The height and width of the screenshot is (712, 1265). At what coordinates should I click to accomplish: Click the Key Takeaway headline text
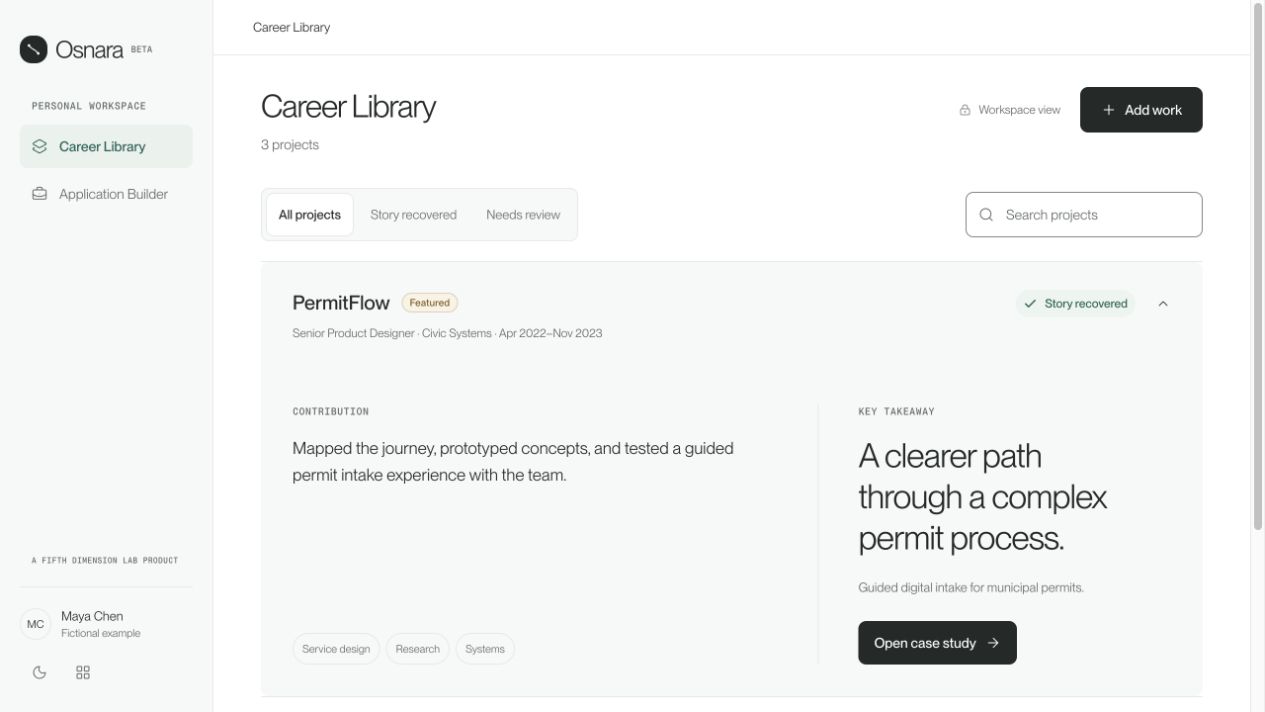(x=982, y=497)
